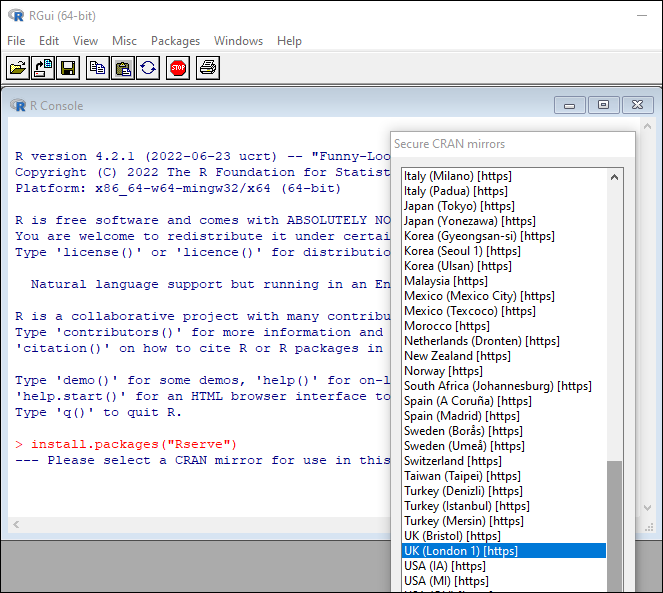Open the Edit menu
The image size is (663, 593).
tap(49, 41)
